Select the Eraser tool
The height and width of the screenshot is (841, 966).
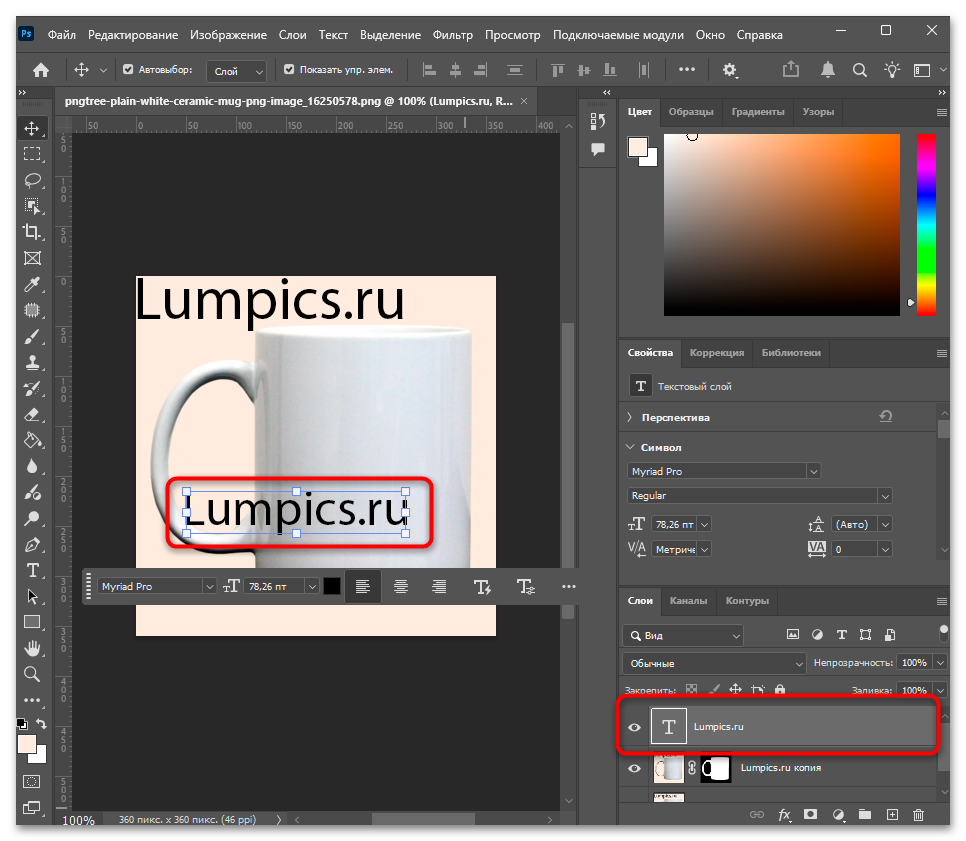pos(32,415)
